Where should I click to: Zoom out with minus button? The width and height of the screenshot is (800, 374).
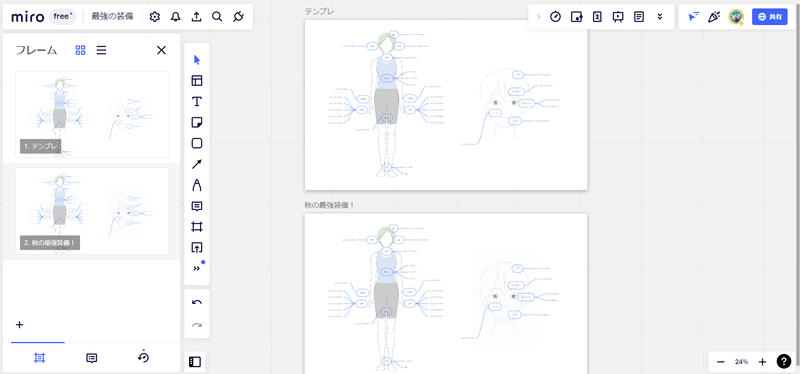(720, 362)
